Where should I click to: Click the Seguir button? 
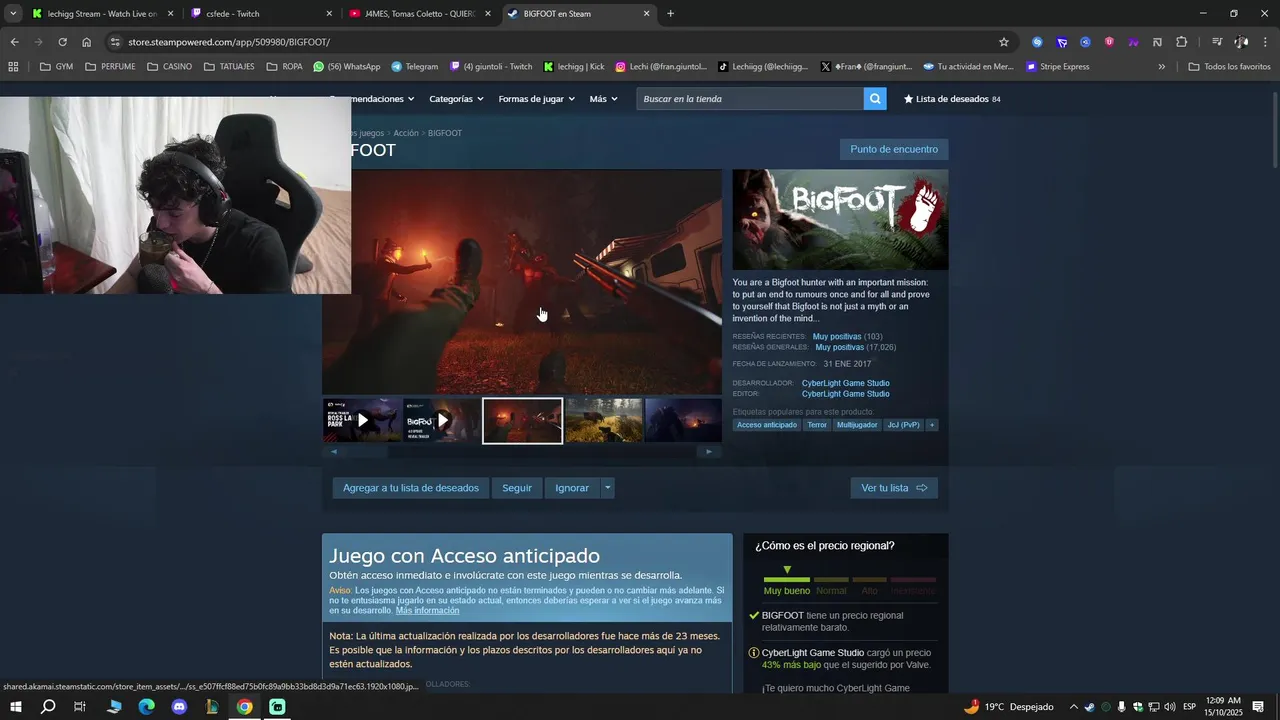pos(517,488)
